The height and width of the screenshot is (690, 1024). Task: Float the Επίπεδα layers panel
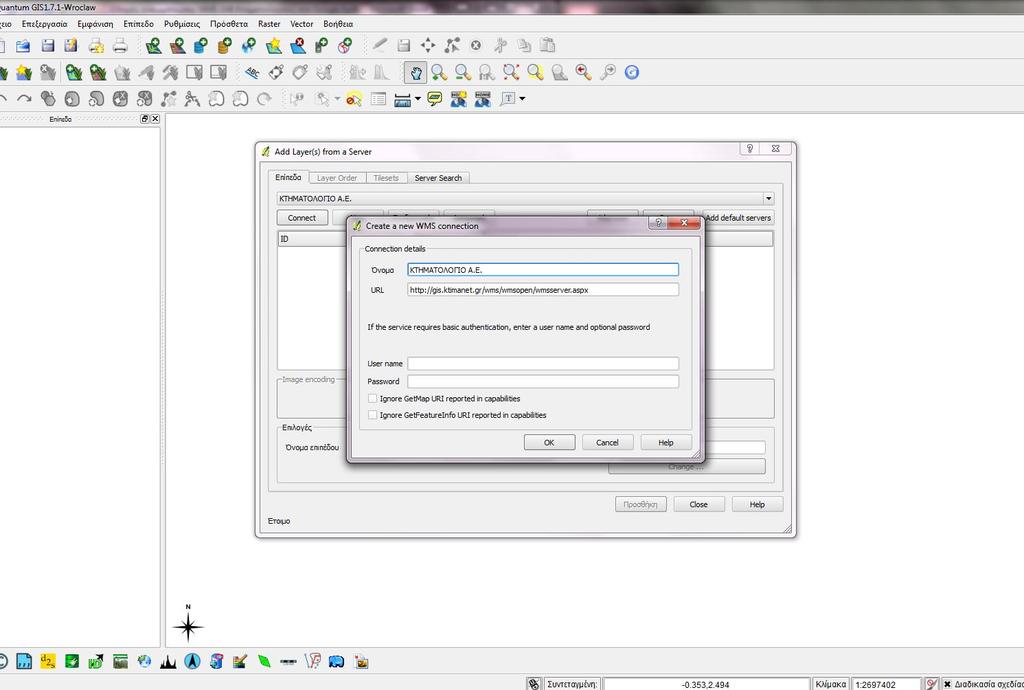tap(144, 119)
